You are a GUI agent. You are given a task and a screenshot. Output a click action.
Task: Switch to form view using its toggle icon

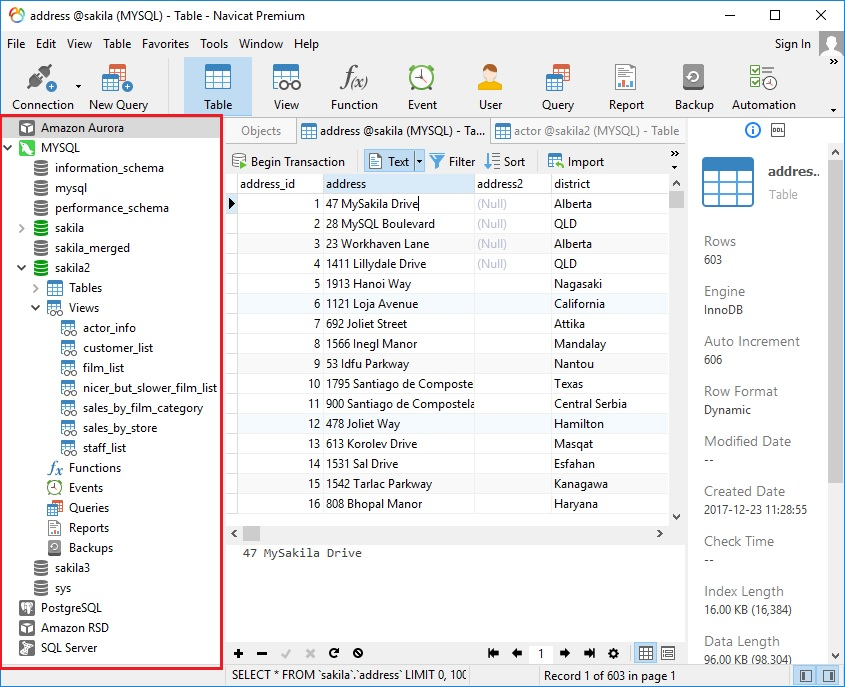point(668,653)
